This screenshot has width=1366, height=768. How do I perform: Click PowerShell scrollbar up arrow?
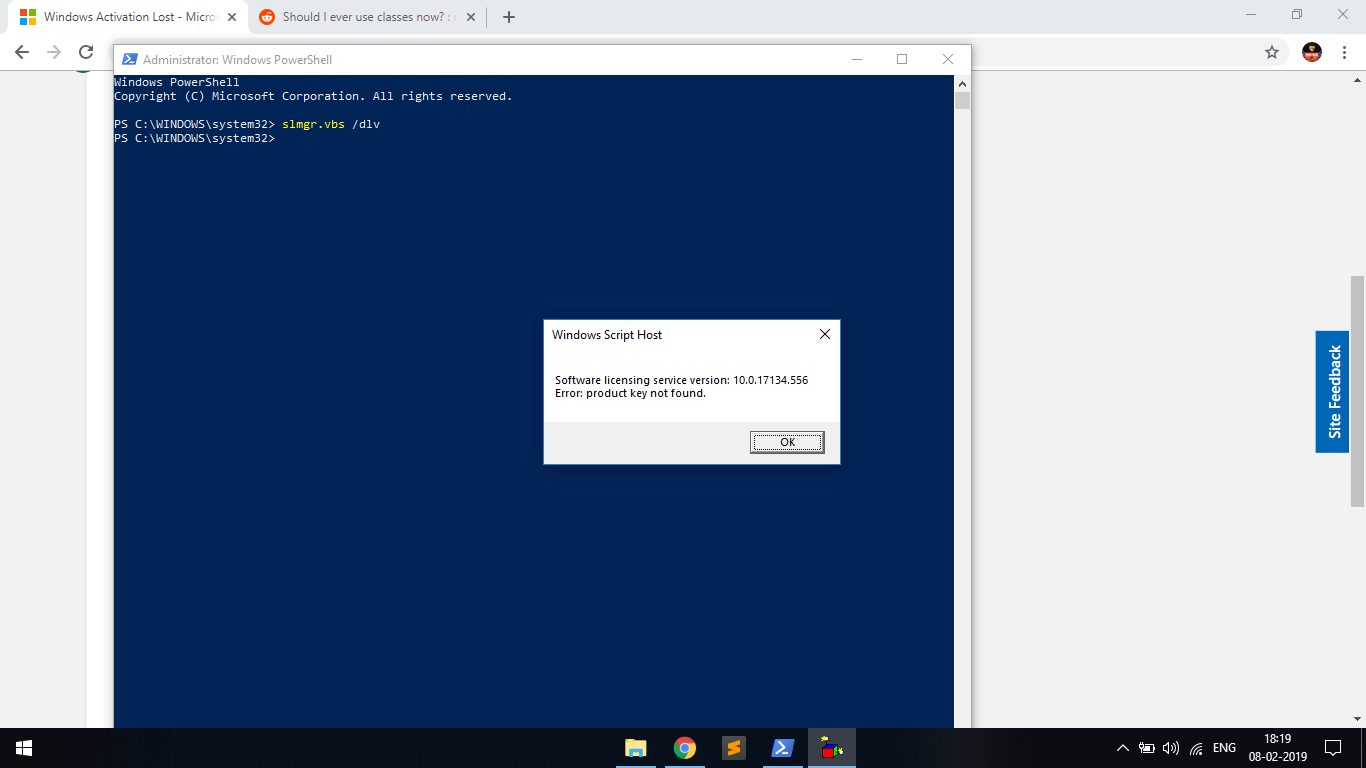click(962, 83)
